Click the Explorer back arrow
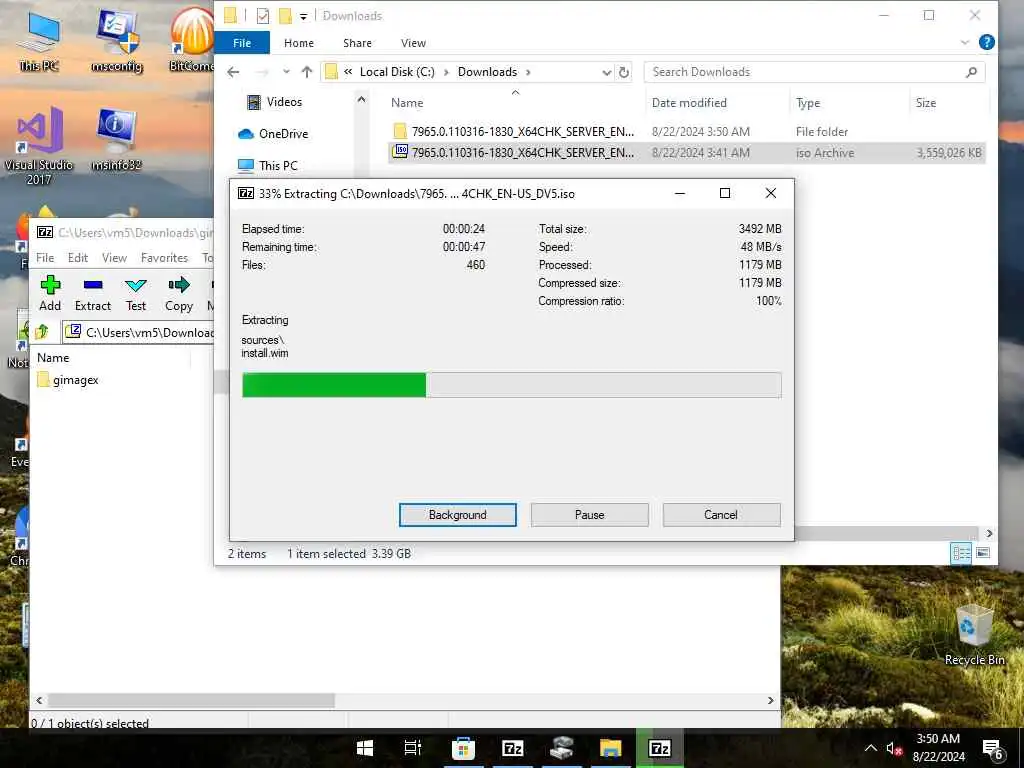This screenshot has width=1024, height=768. (233, 72)
